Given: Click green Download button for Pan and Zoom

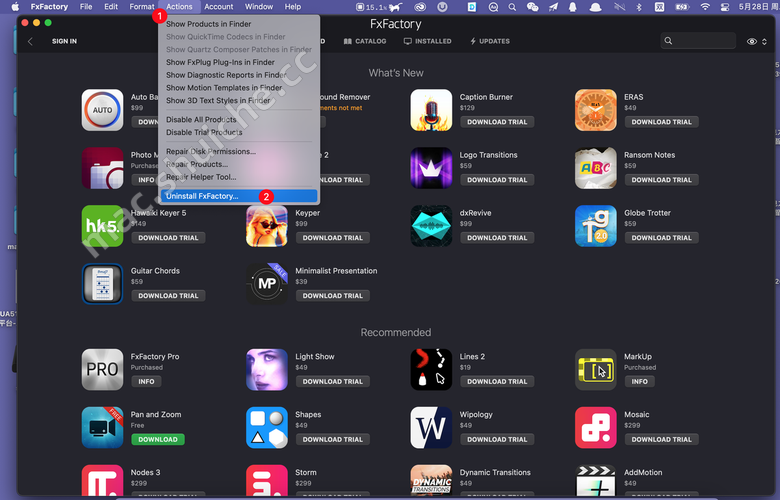Looking at the screenshot, I should point(158,439).
